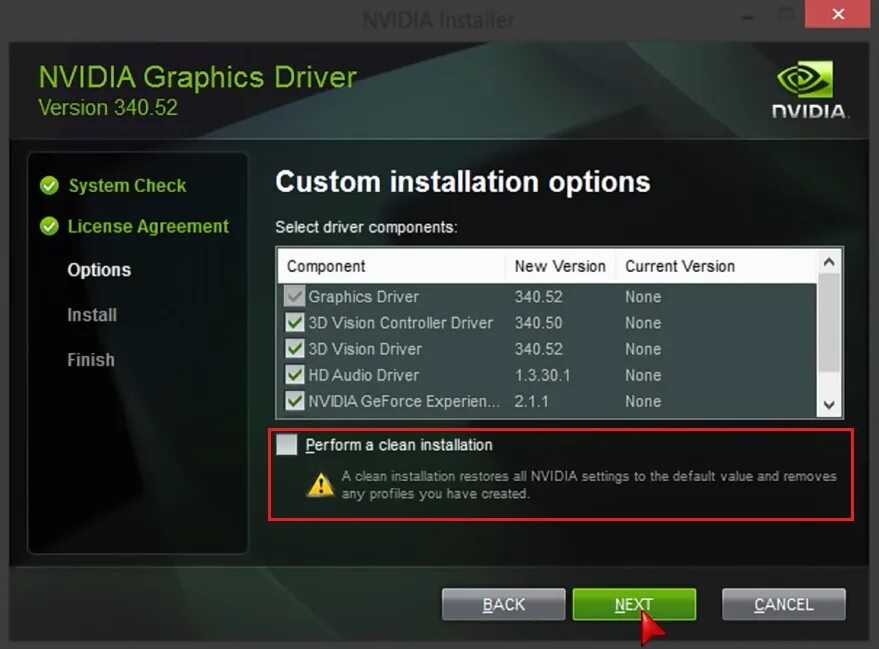The width and height of the screenshot is (879, 649).
Task: Close the NVIDIA Installer window
Action: click(838, 13)
